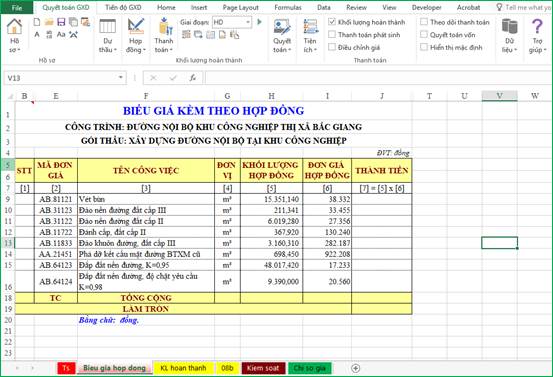Enable Thanh toán phát sinh checkbox
The width and height of the screenshot is (553, 377).
tap(332, 35)
